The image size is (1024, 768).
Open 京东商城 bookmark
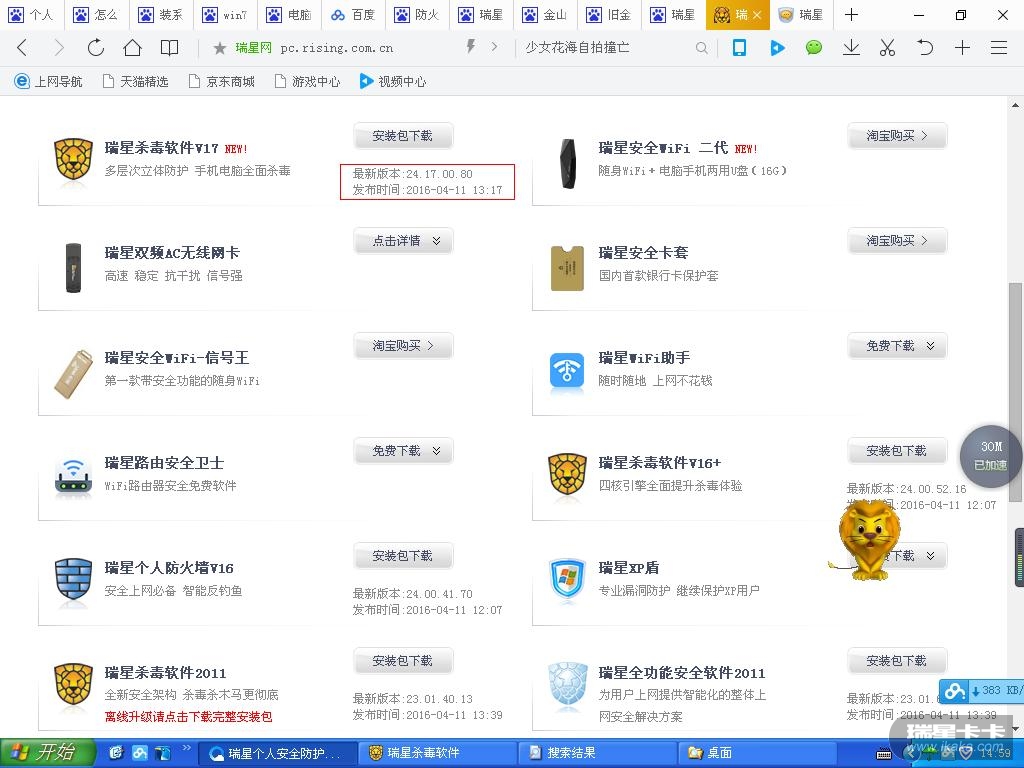click(x=222, y=82)
